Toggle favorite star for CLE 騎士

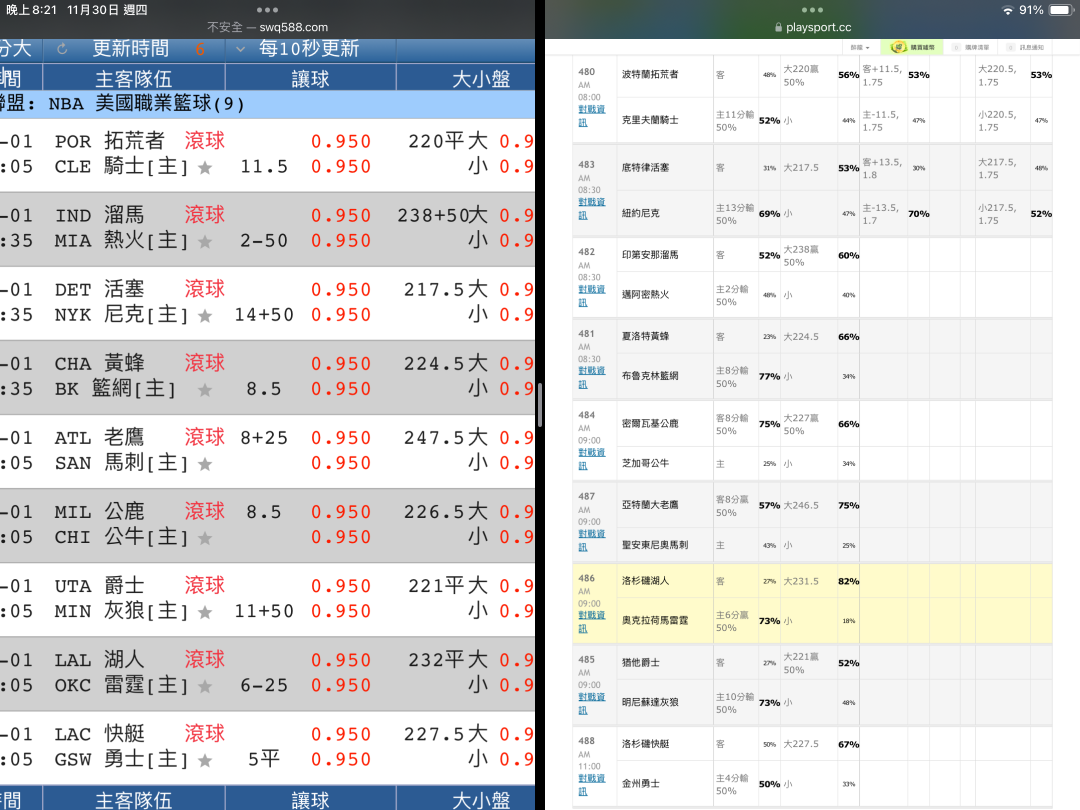click(x=205, y=167)
